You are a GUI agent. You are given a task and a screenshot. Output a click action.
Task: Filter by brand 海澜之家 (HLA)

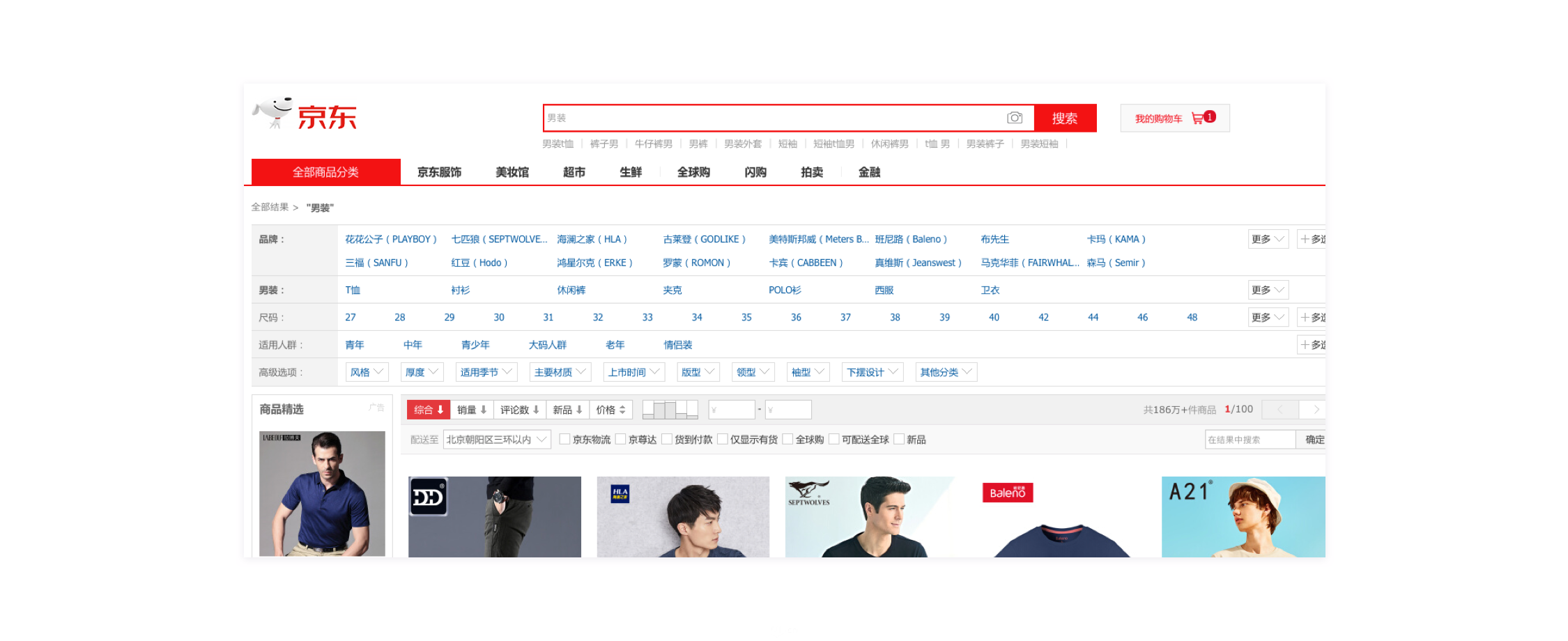coord(592,239)
